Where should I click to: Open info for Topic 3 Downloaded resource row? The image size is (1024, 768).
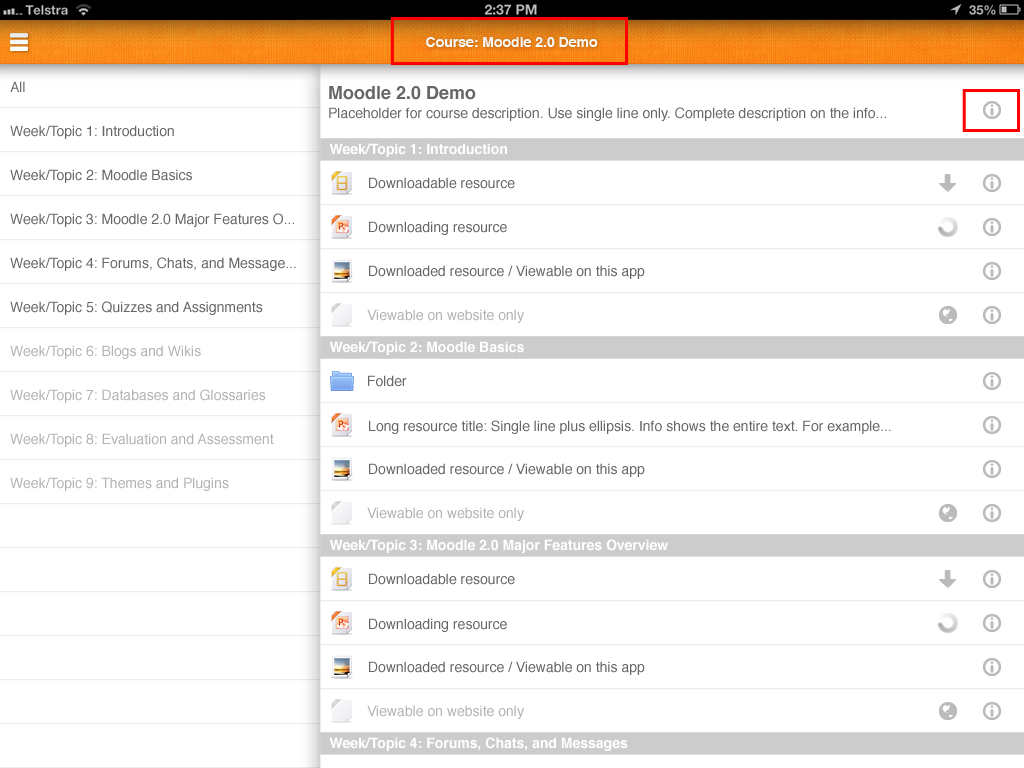(x=991, y=667)
